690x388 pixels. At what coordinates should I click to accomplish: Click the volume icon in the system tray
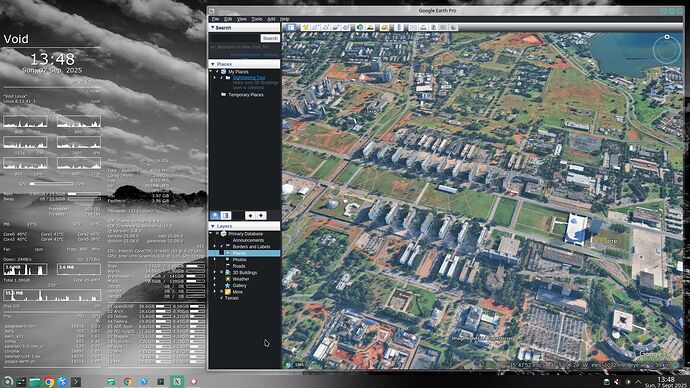coord(617,382)
